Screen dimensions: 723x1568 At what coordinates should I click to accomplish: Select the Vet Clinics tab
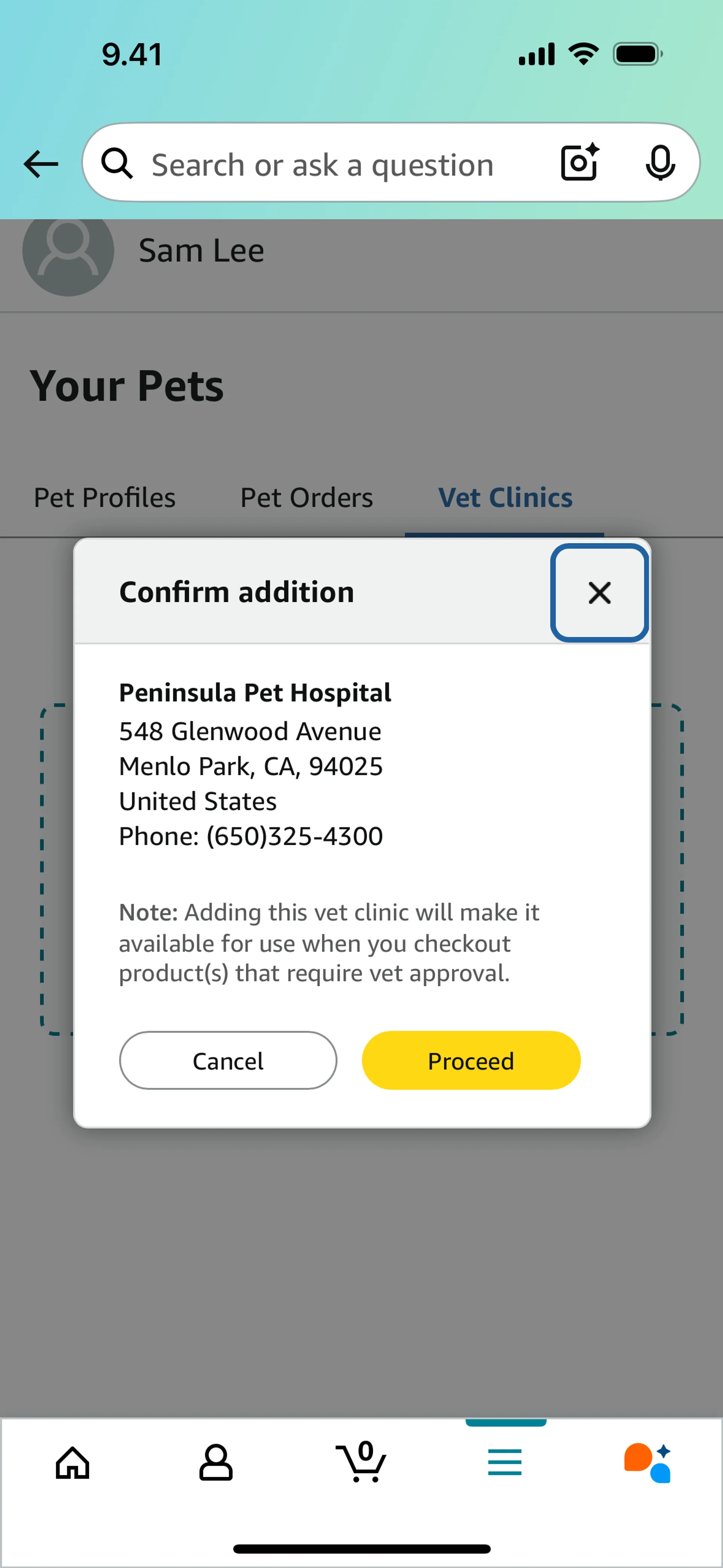pos(505,498)
